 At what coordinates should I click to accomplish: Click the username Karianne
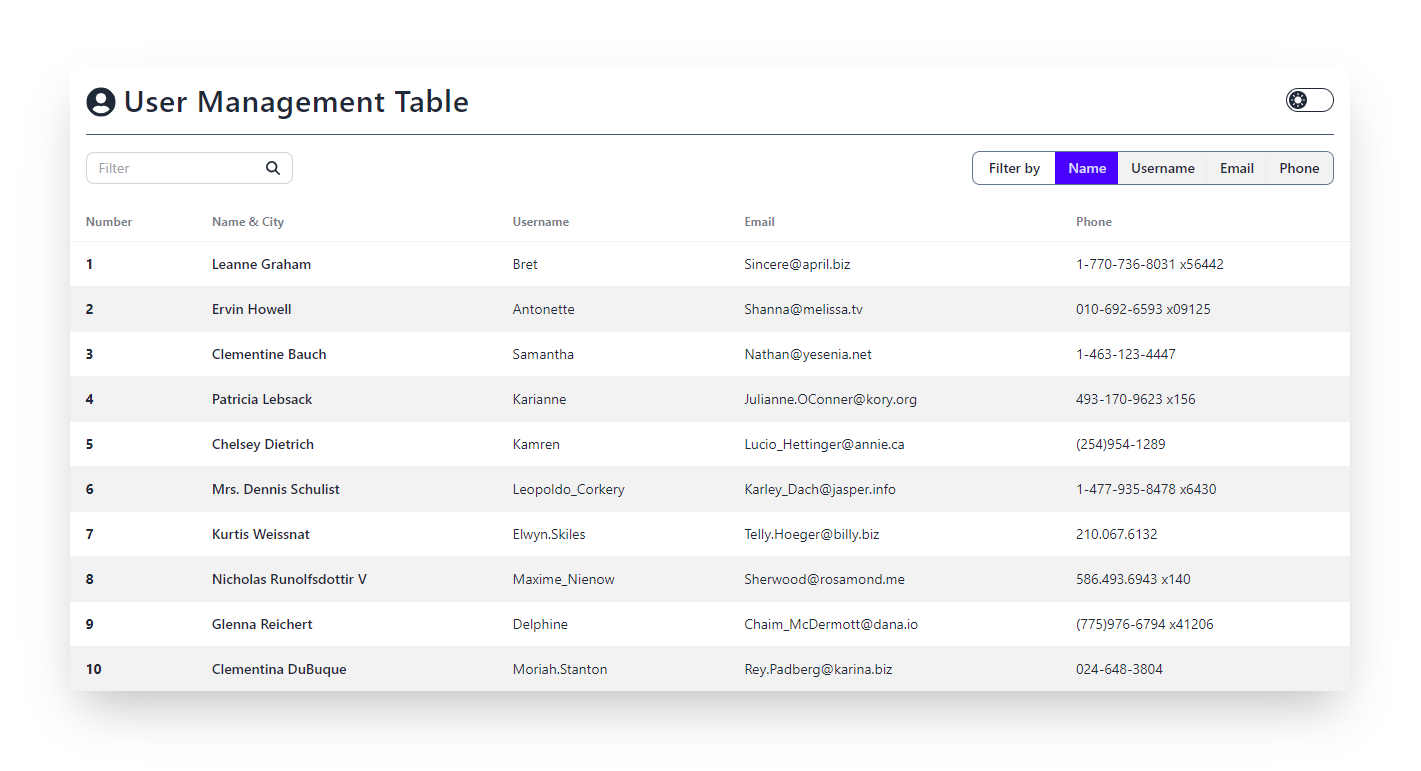pos(539,399)
